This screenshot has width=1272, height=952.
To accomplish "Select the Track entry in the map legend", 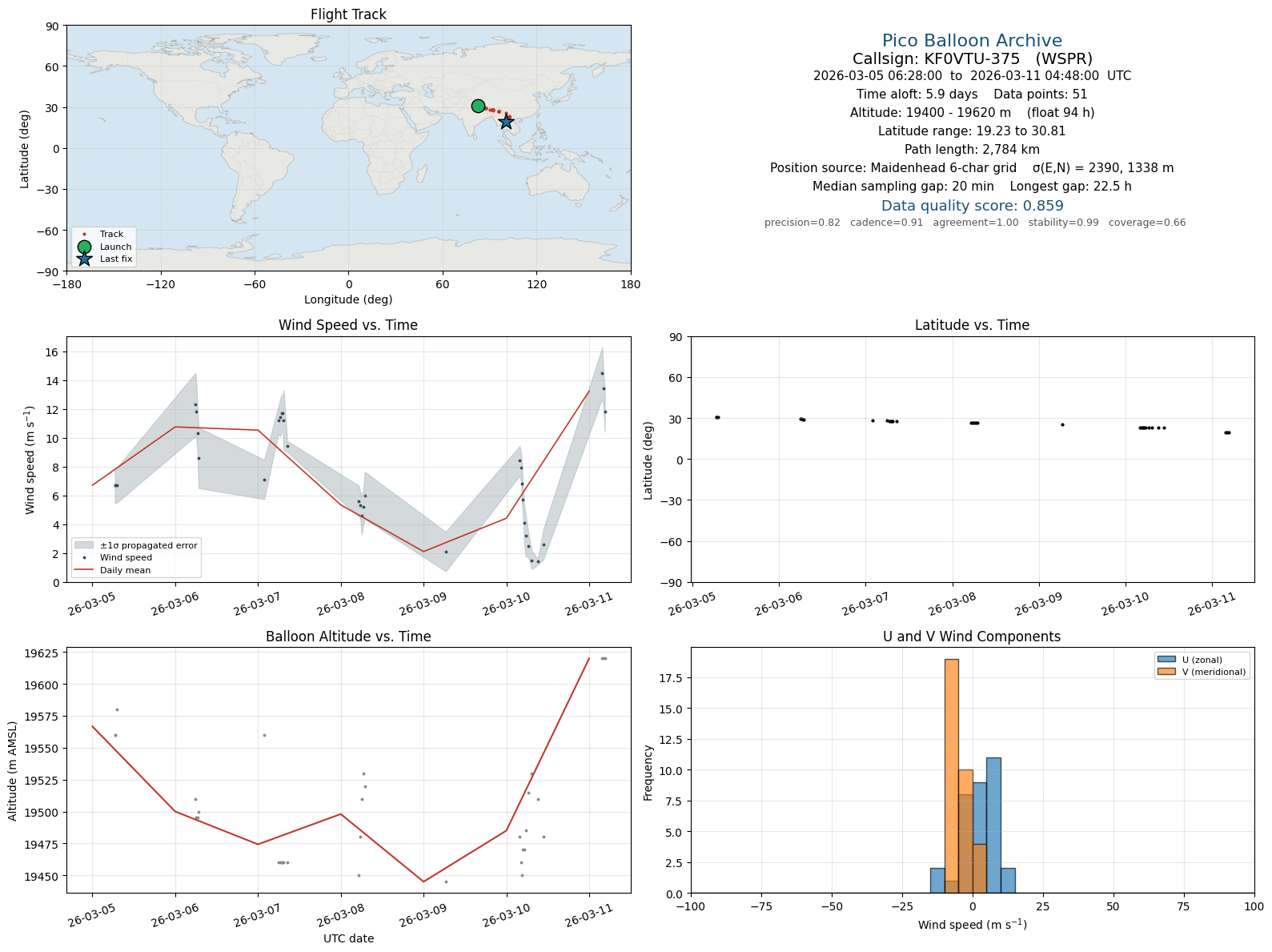I will pyautogui.click(x=104, y=235).
